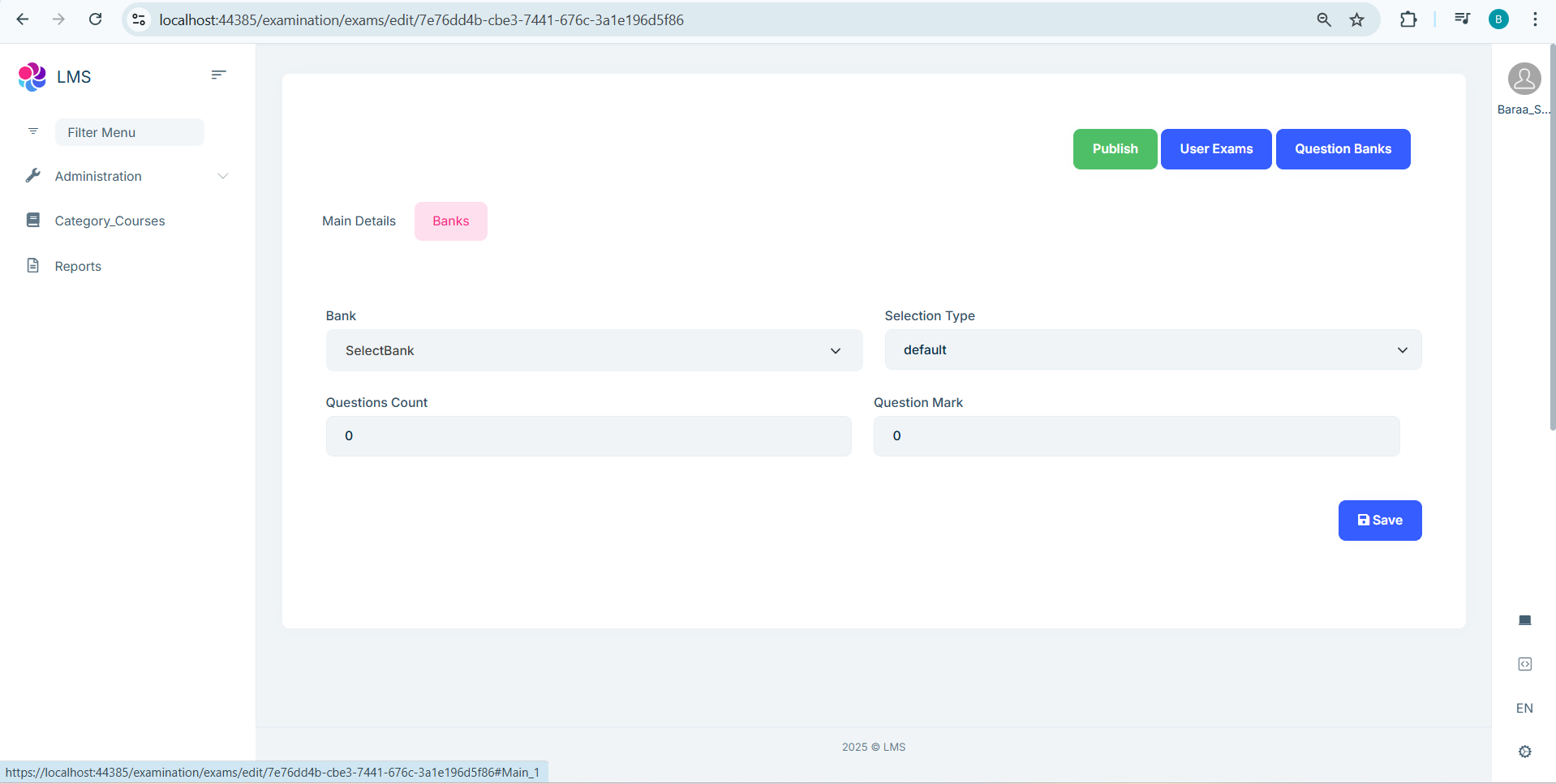1556x784 pixels.
Task: Open settings via the gear icon
Action: (x=1525, y=752)
